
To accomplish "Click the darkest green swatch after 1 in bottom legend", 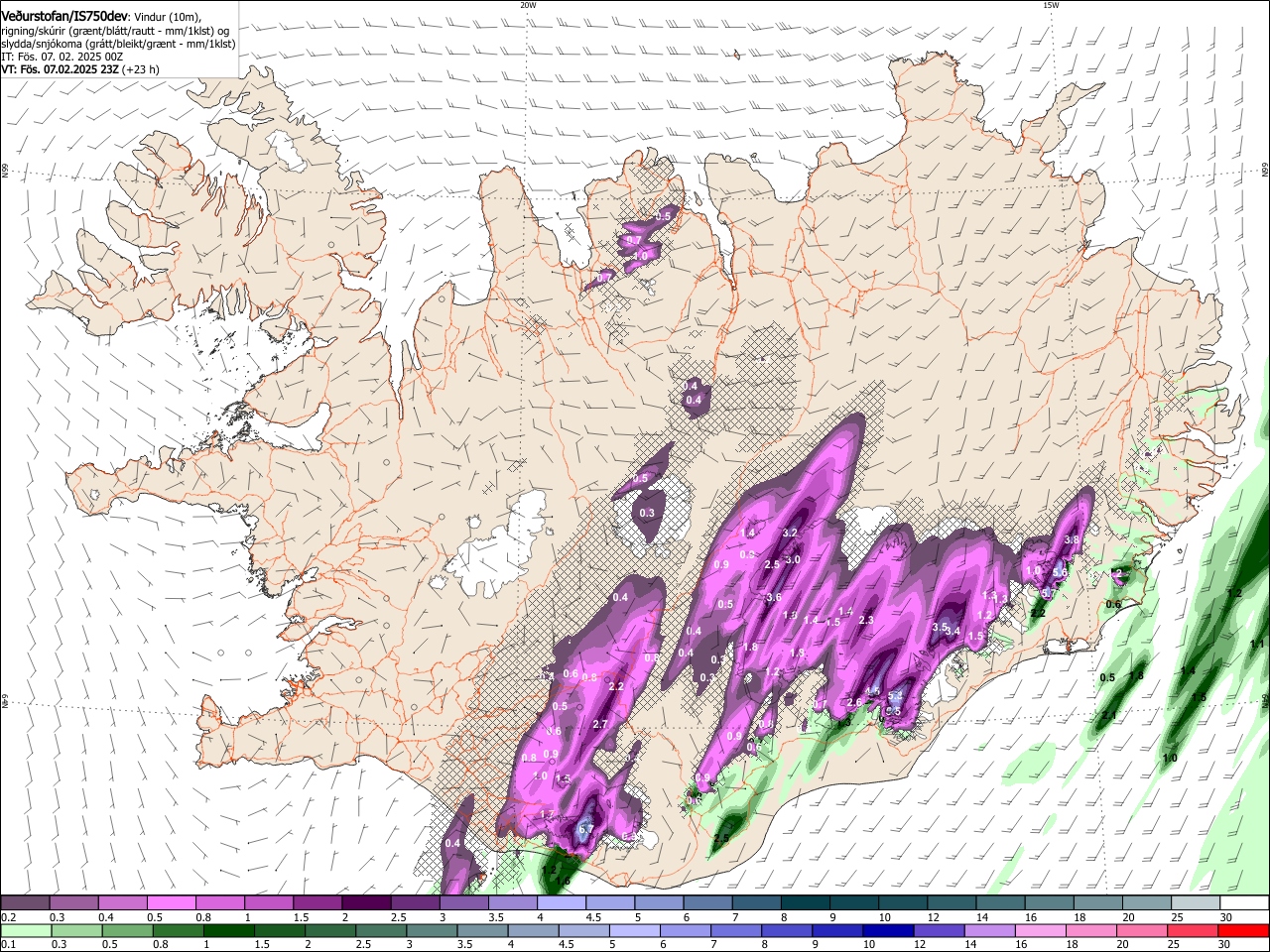I will pos(229,930).
